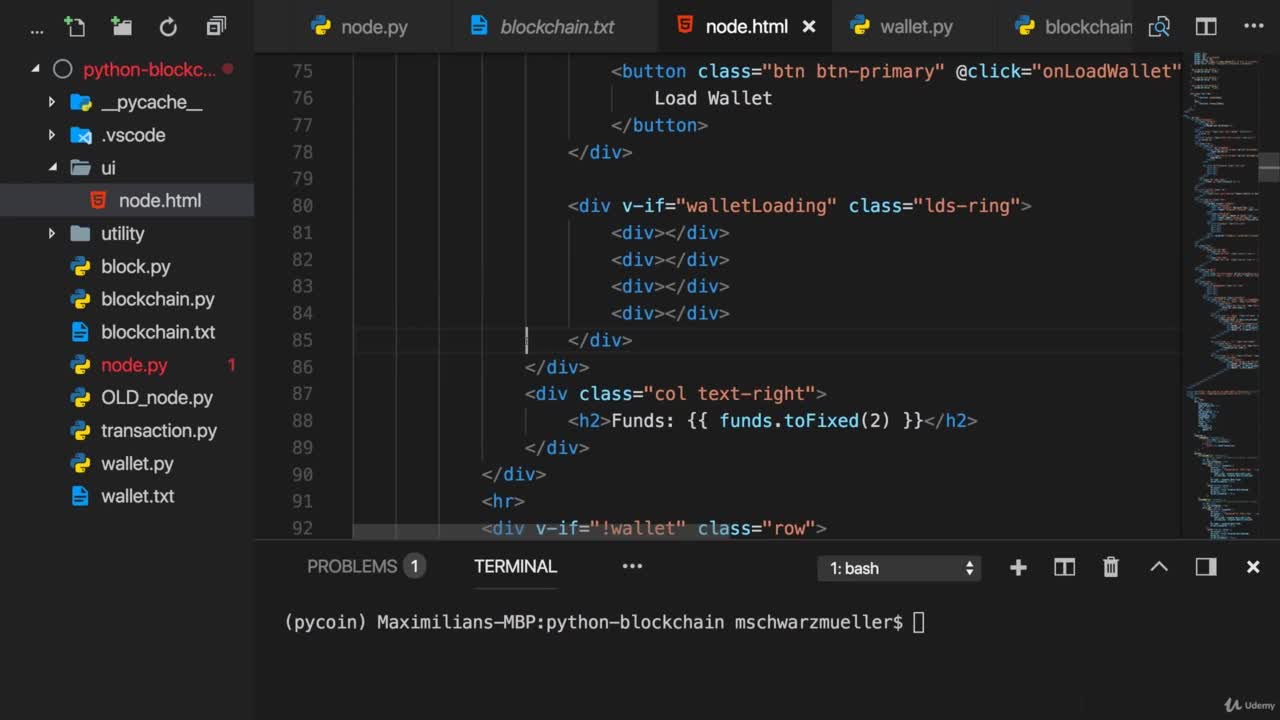Click the transaction.py python icon
Viewport: 1280px width, 720px height.
coord(81,430)
